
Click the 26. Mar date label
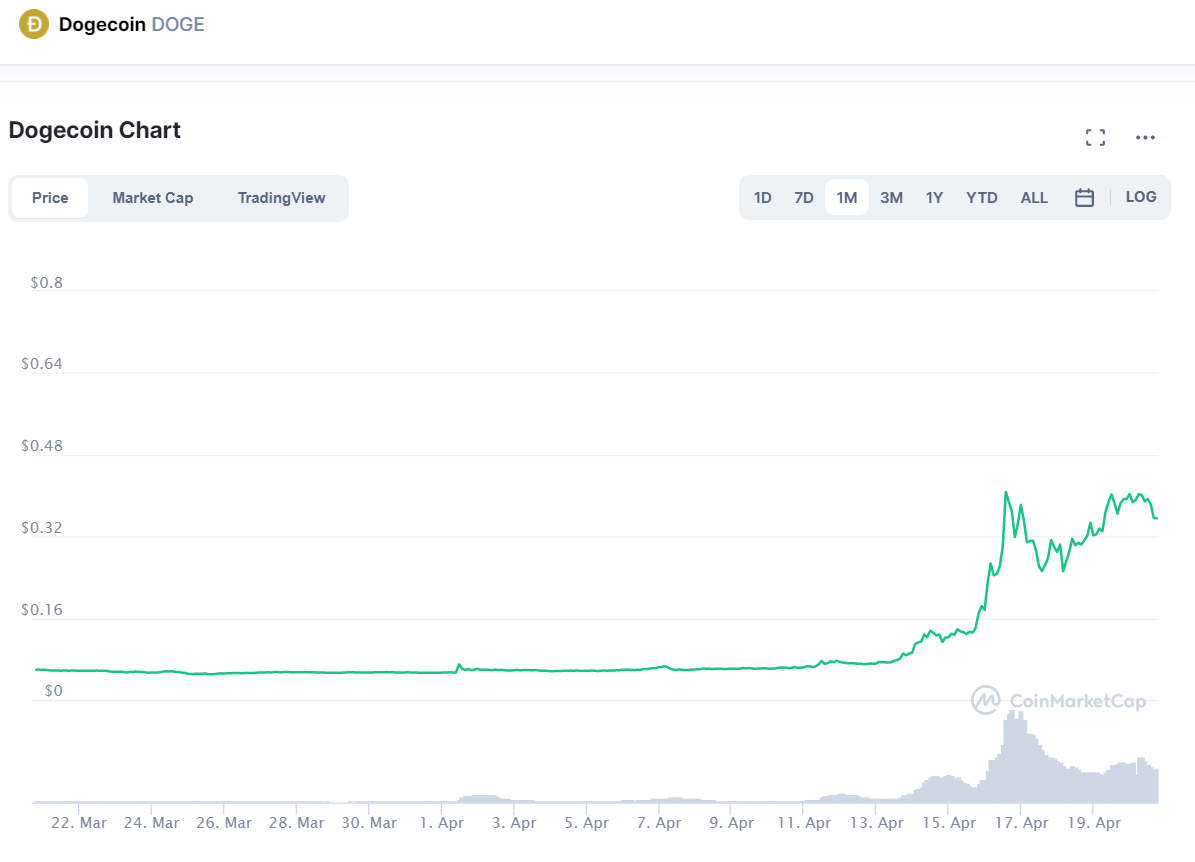[224, 823]
